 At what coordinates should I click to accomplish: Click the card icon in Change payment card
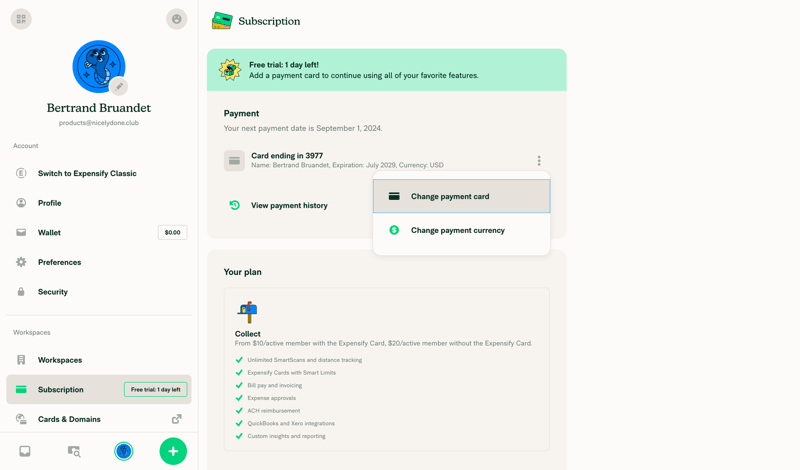point(394,196)
